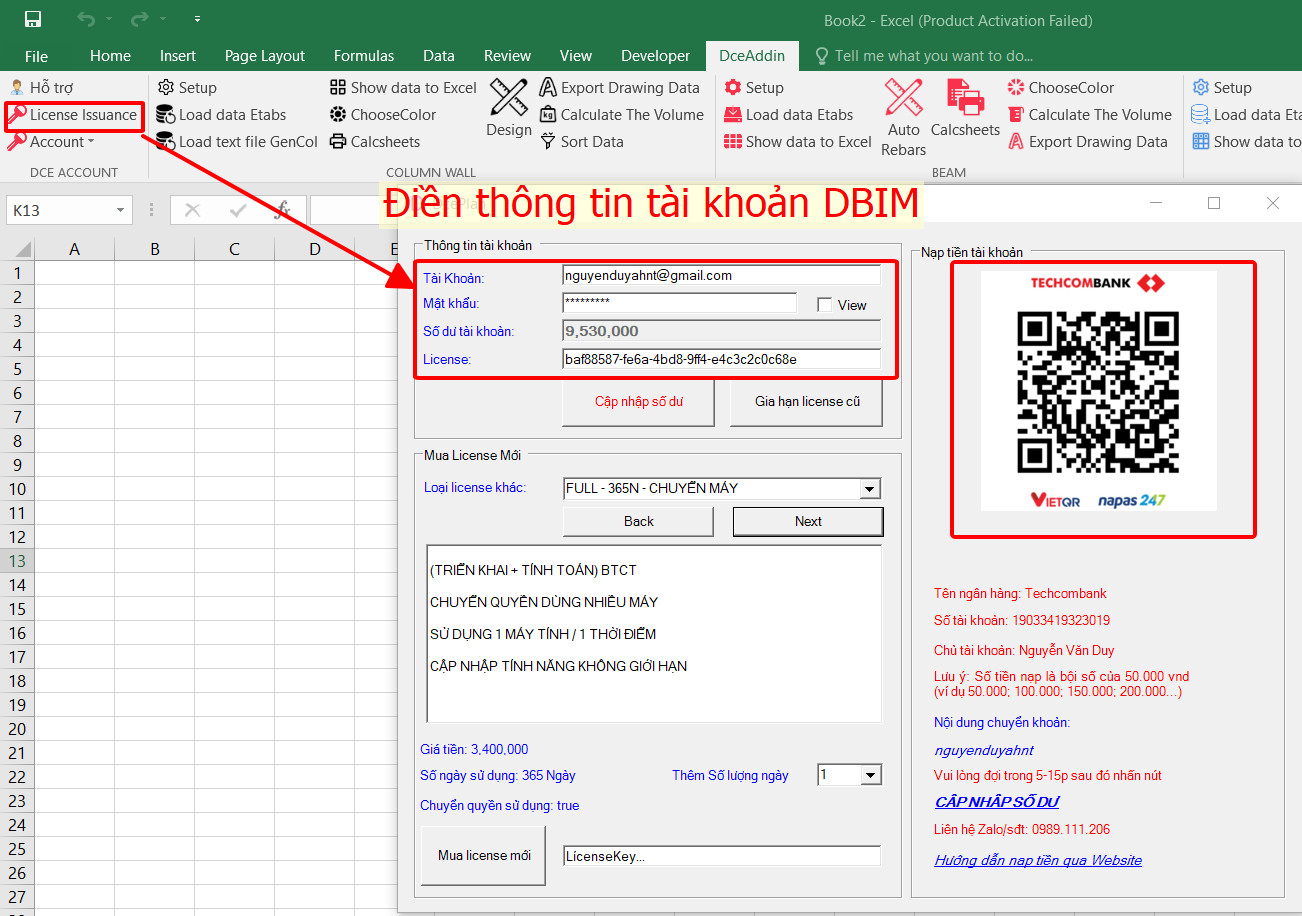Click the Tài Khoản email field

721,275
